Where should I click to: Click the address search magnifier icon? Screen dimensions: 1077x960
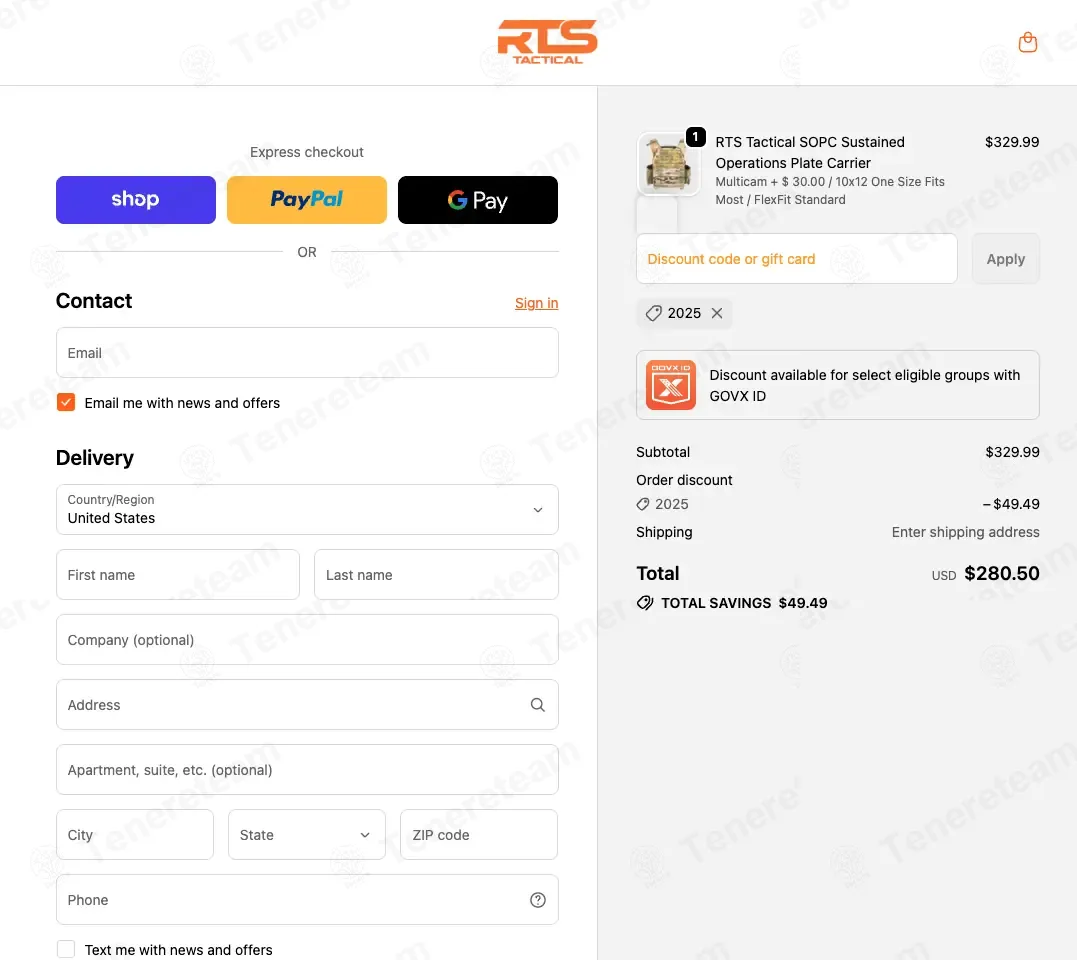point(538,705)
